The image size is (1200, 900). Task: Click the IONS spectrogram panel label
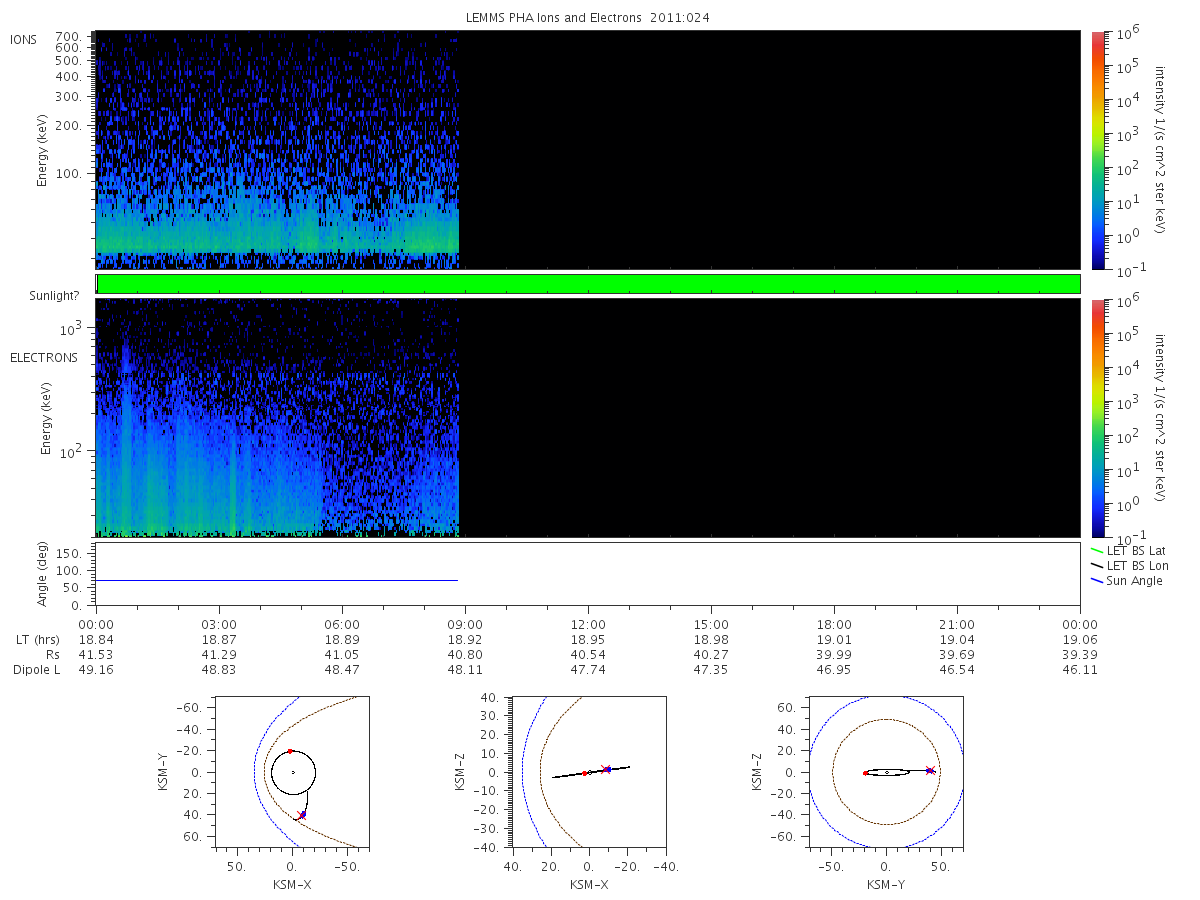pyautogui.click(x=24, y=40)
